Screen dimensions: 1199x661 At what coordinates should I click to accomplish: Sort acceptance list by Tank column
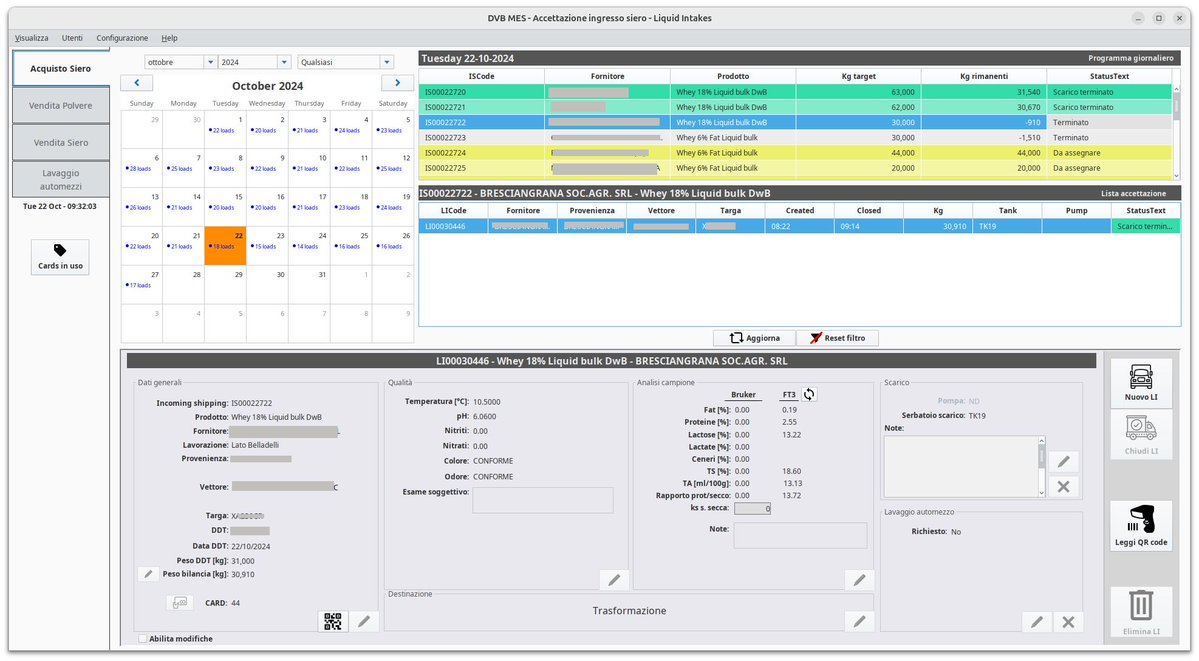(1007, 210)
